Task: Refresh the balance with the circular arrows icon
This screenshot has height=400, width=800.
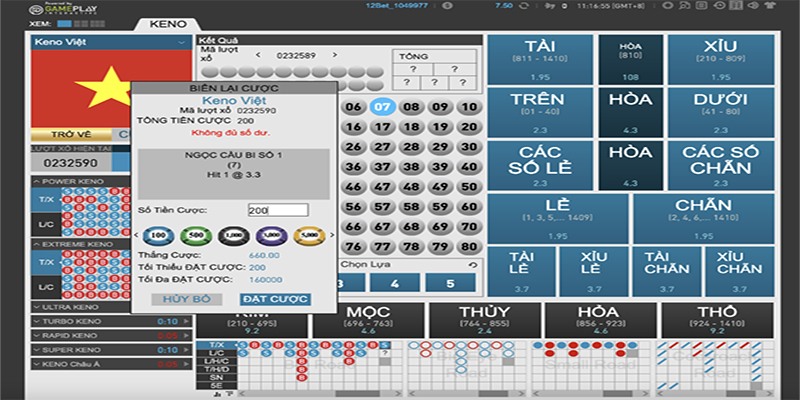Action: pos(523,6)
